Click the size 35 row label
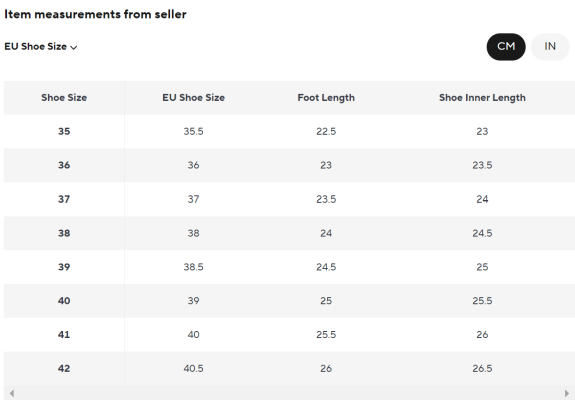Screen dimensions: 575x400 (64, 131)
